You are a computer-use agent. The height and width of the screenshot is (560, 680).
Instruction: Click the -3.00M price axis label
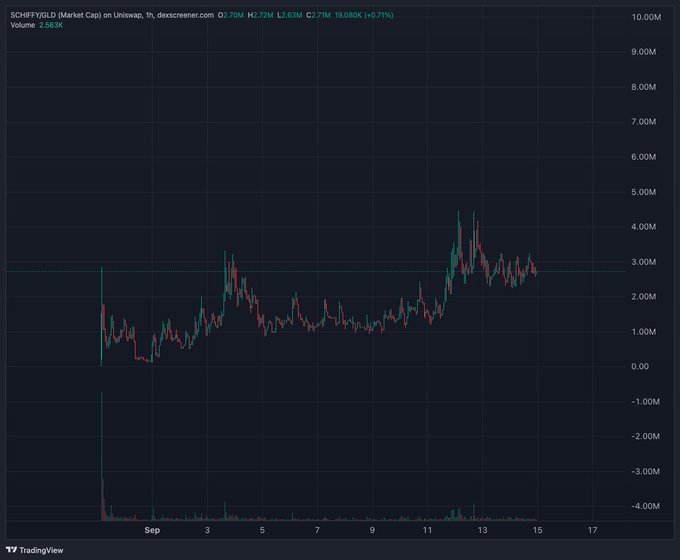point(645,472)
